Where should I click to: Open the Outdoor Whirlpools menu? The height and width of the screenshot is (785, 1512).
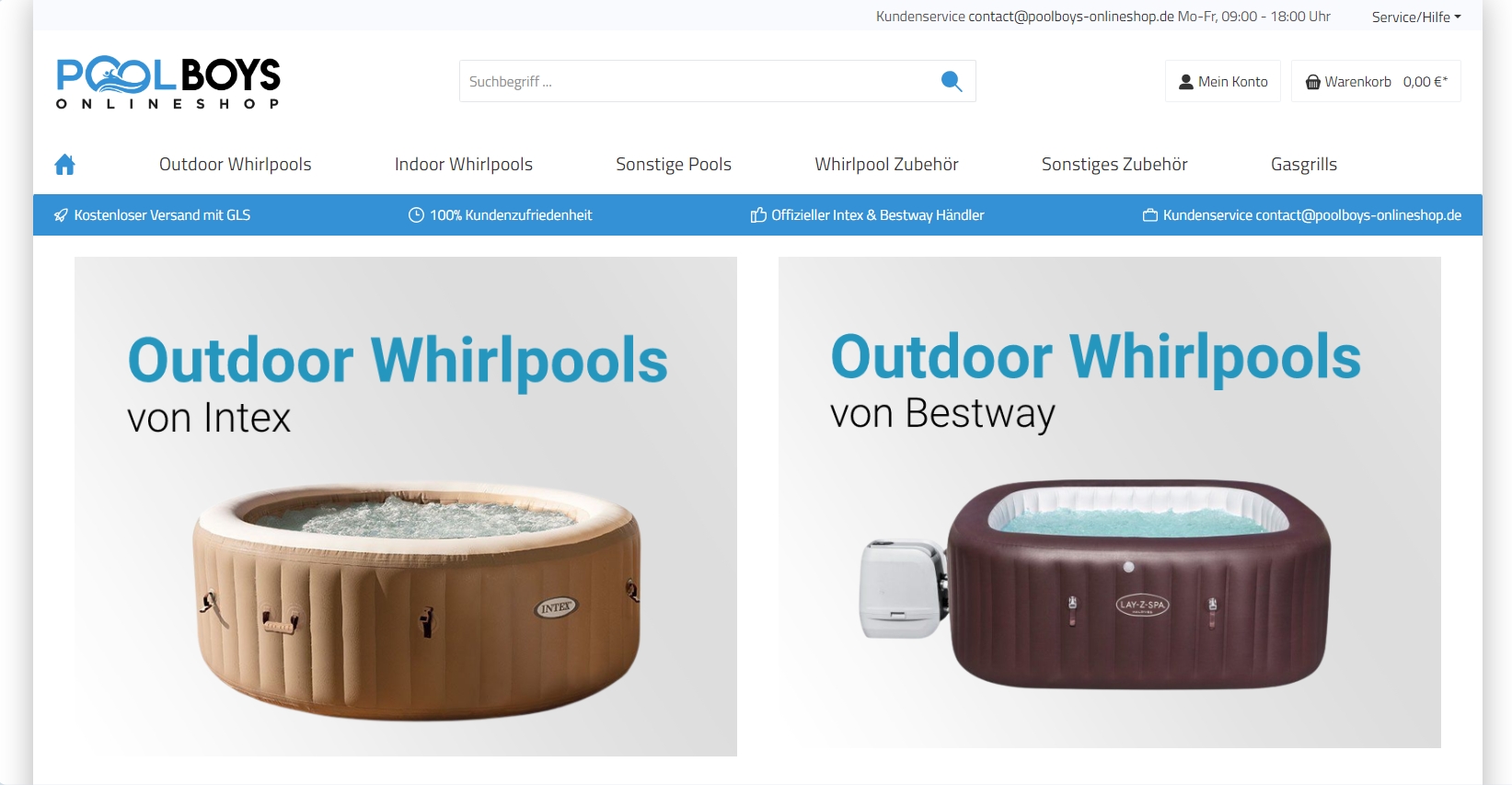[x=236, y=165]
